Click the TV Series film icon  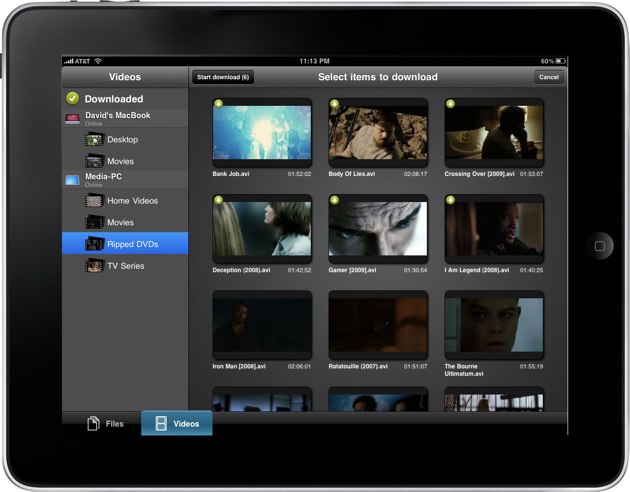pos(94,265)
